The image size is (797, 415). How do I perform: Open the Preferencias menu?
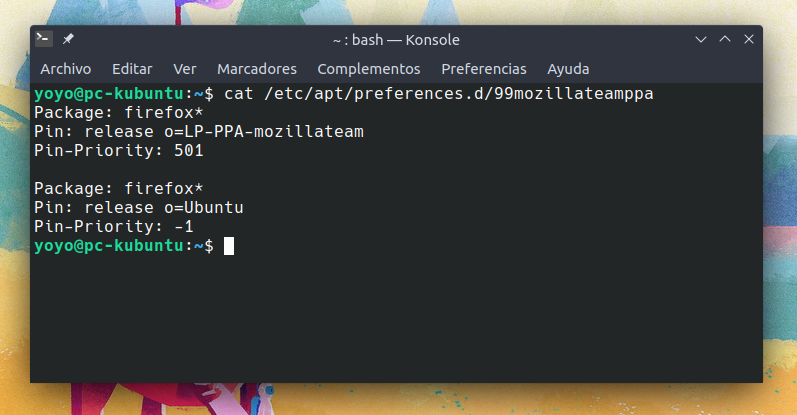pyautogui.click(x=484, y=69)
